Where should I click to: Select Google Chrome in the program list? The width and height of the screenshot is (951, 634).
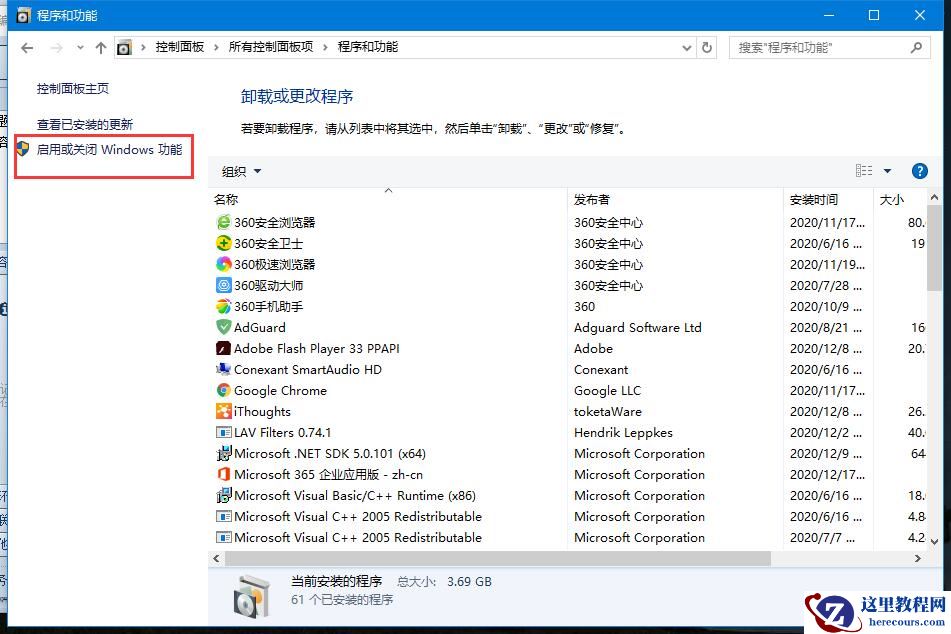[x=283, y=390]
